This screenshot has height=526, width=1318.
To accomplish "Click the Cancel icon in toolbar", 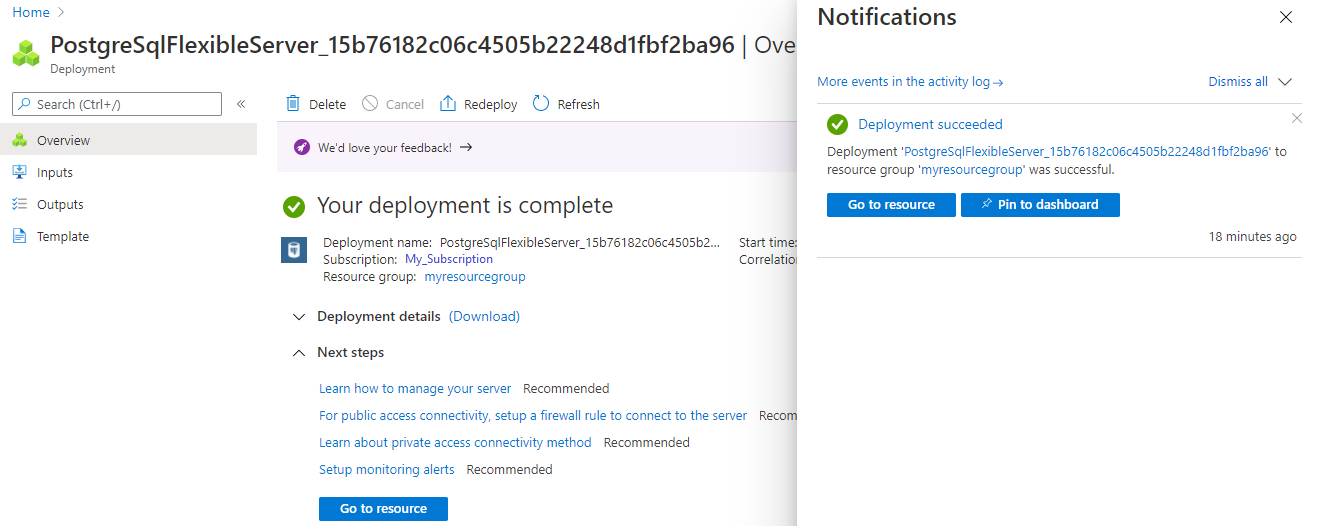I will pos(370,104).
